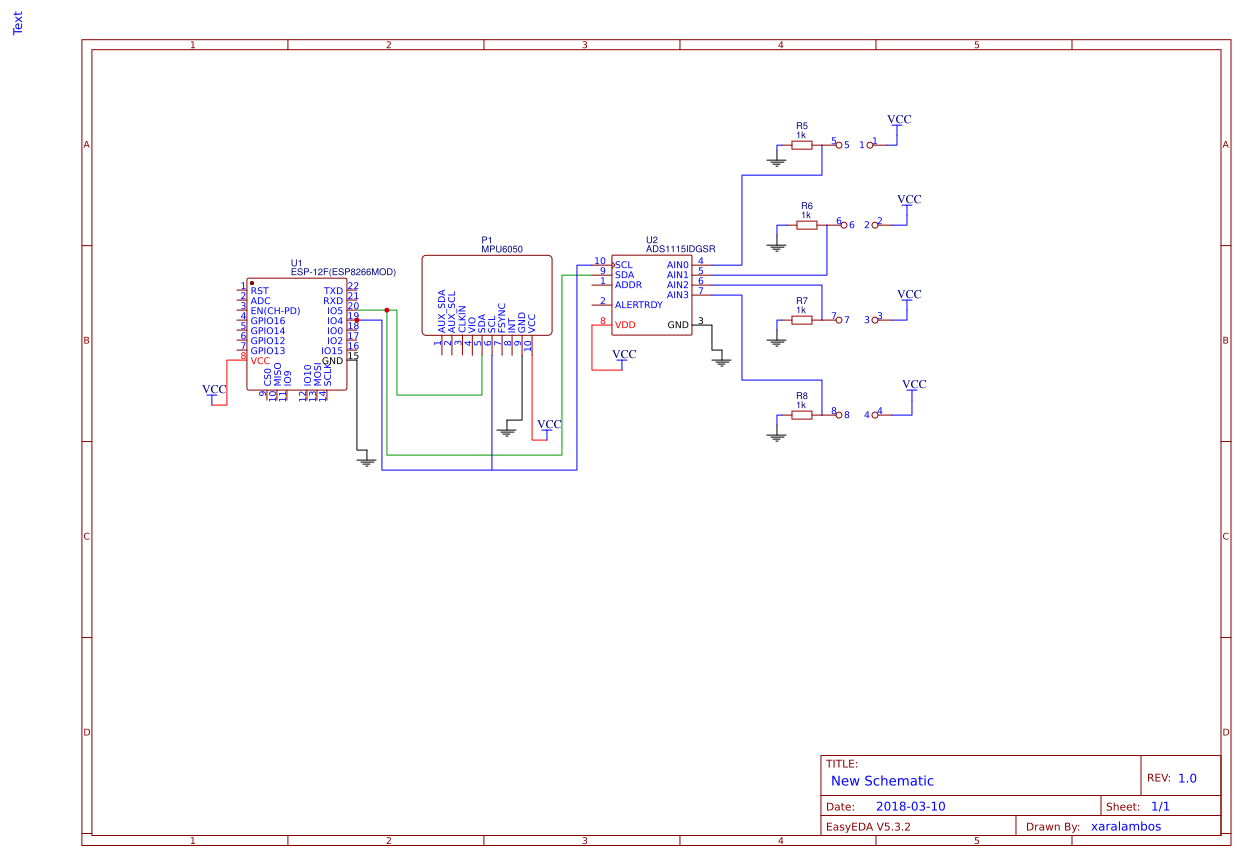The width and height of the screenshot is (1241, 856).
Task: Click the 'GPIO13' pin label
Action: tap(268, 351)
